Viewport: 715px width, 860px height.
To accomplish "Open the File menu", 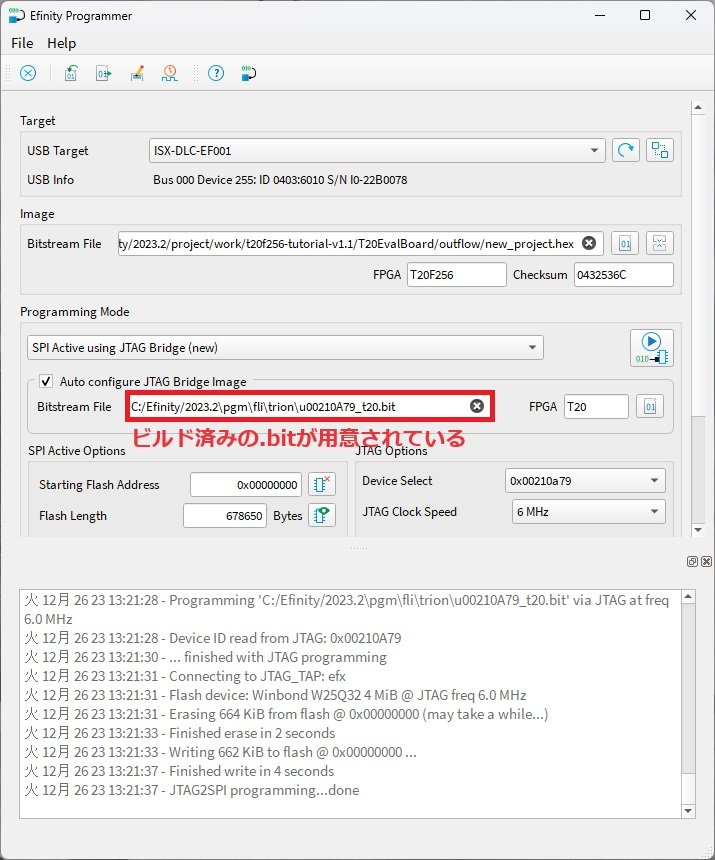I will tap(22, 43).
